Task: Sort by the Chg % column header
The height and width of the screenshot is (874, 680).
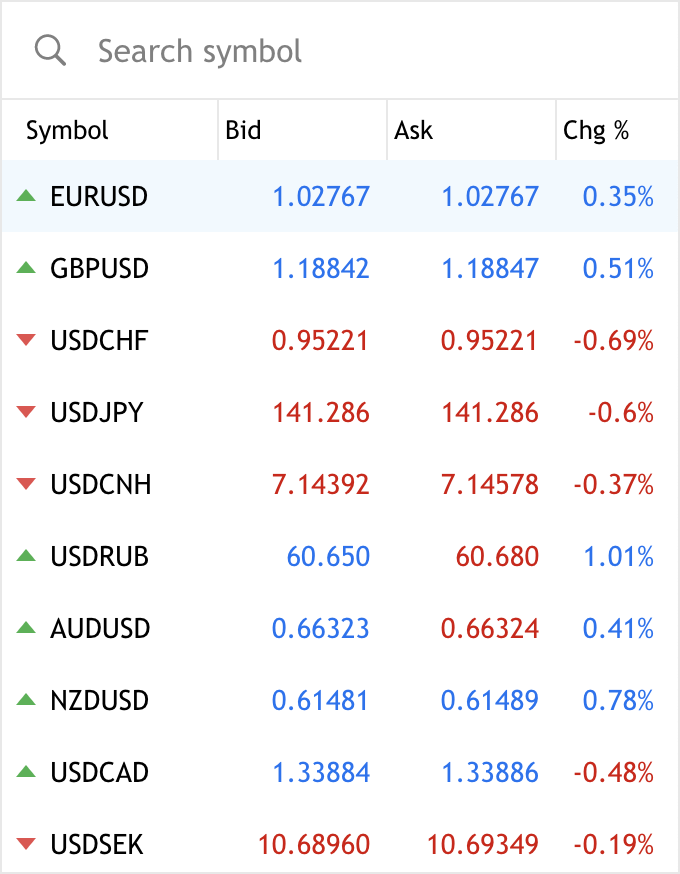Action: click(x=596, y=131)
